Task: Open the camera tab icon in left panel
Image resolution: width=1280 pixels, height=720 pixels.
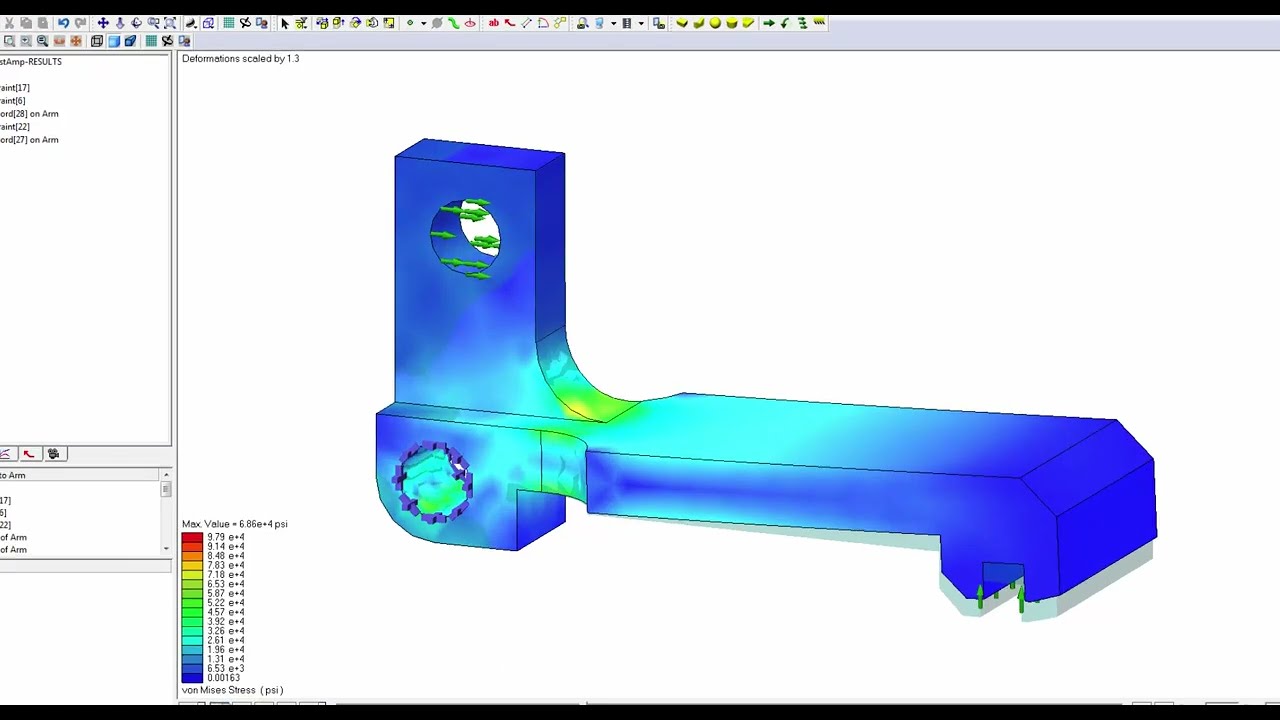Action: (53, 454)
